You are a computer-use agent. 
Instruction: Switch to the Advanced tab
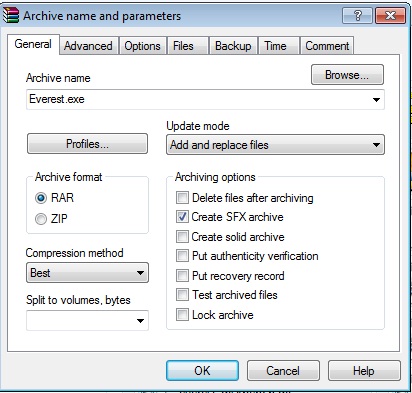coord(88,46)
